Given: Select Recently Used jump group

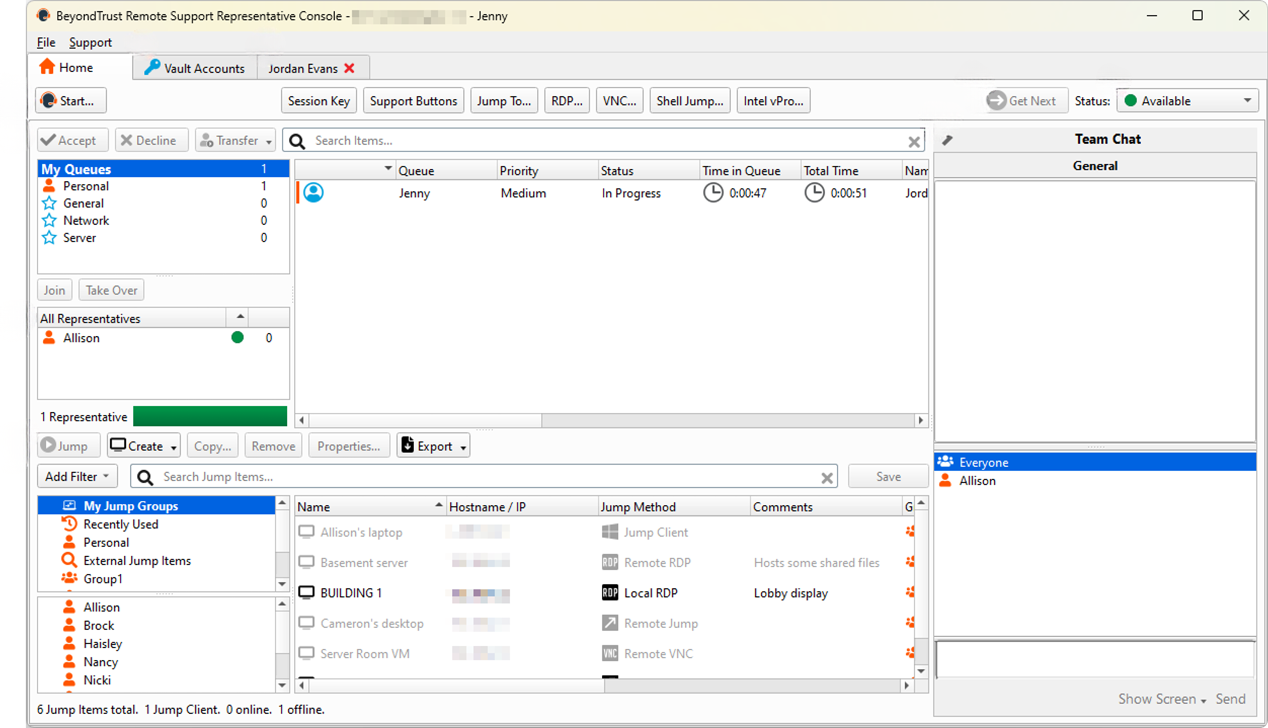Looking at the screenshot, I should click(x=120, y=524).
